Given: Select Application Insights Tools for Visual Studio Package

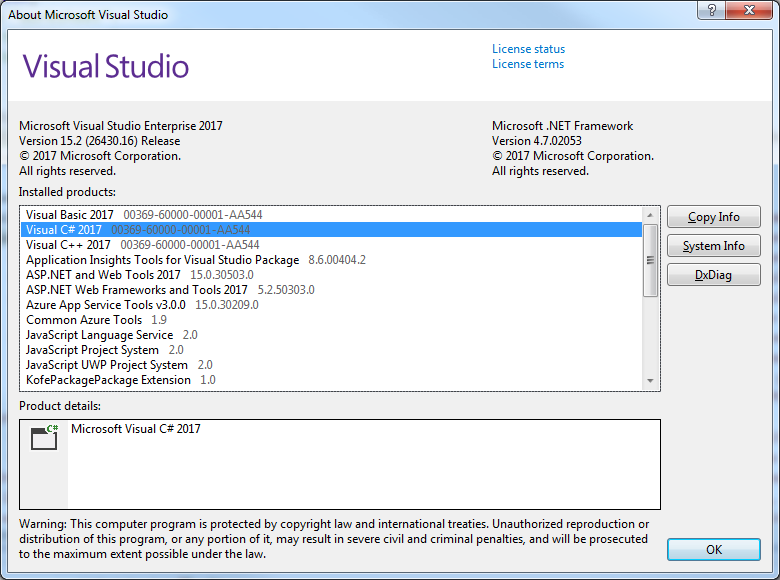Looking at the screenshot, I should [x=331, y=260].
